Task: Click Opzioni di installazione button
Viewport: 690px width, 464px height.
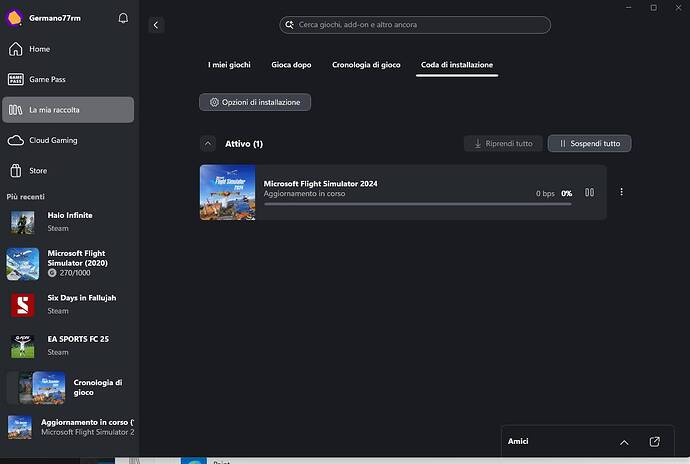Action: (x=256, y=102)
